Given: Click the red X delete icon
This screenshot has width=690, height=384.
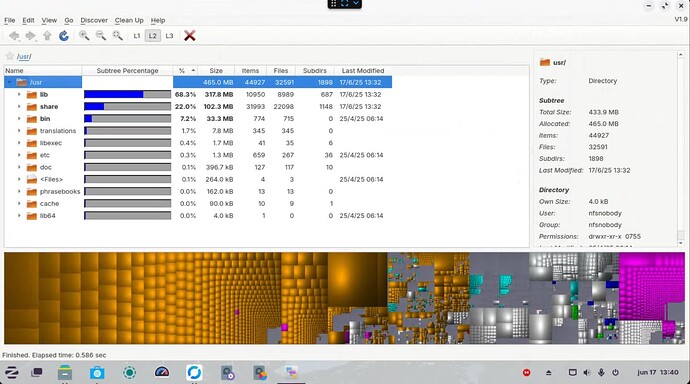Looking at the screenshot, I should (190, 36).
